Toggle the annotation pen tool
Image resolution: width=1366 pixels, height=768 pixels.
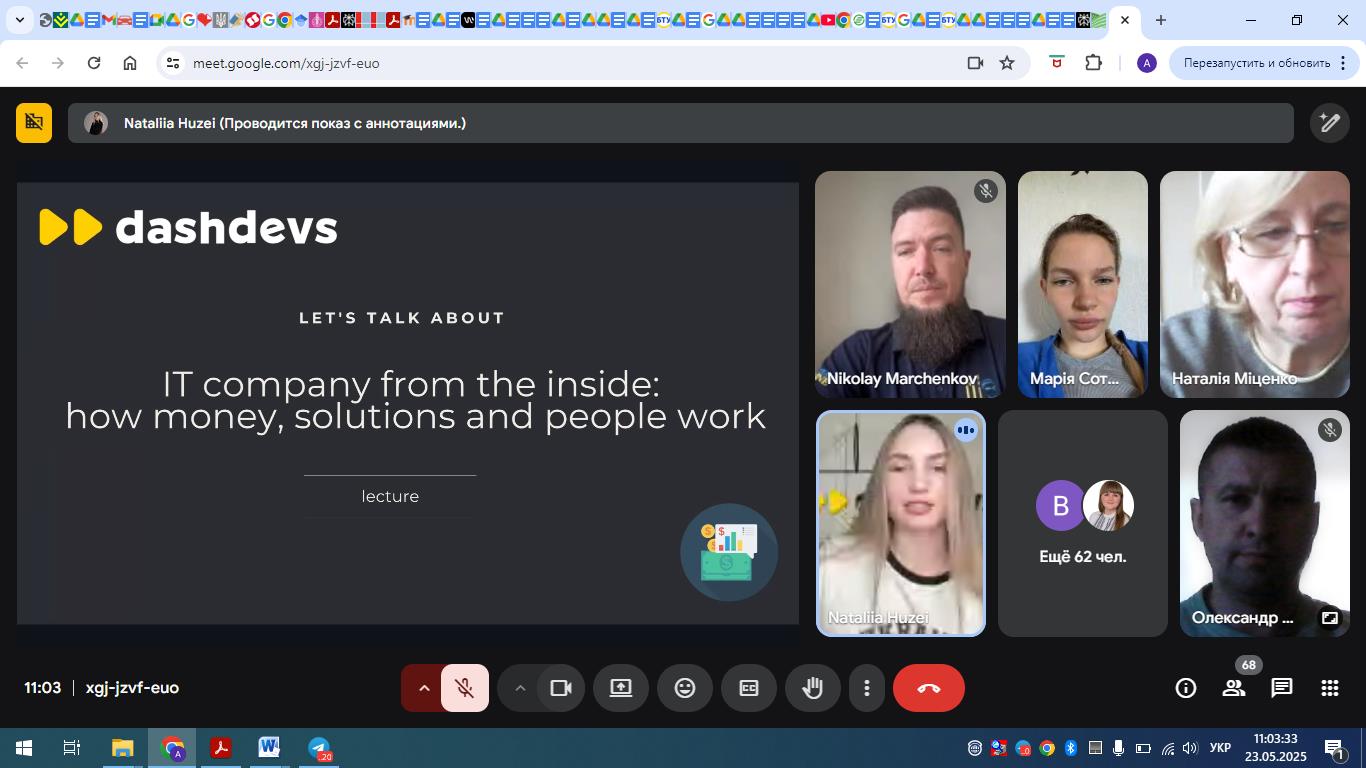(1329, 123)
